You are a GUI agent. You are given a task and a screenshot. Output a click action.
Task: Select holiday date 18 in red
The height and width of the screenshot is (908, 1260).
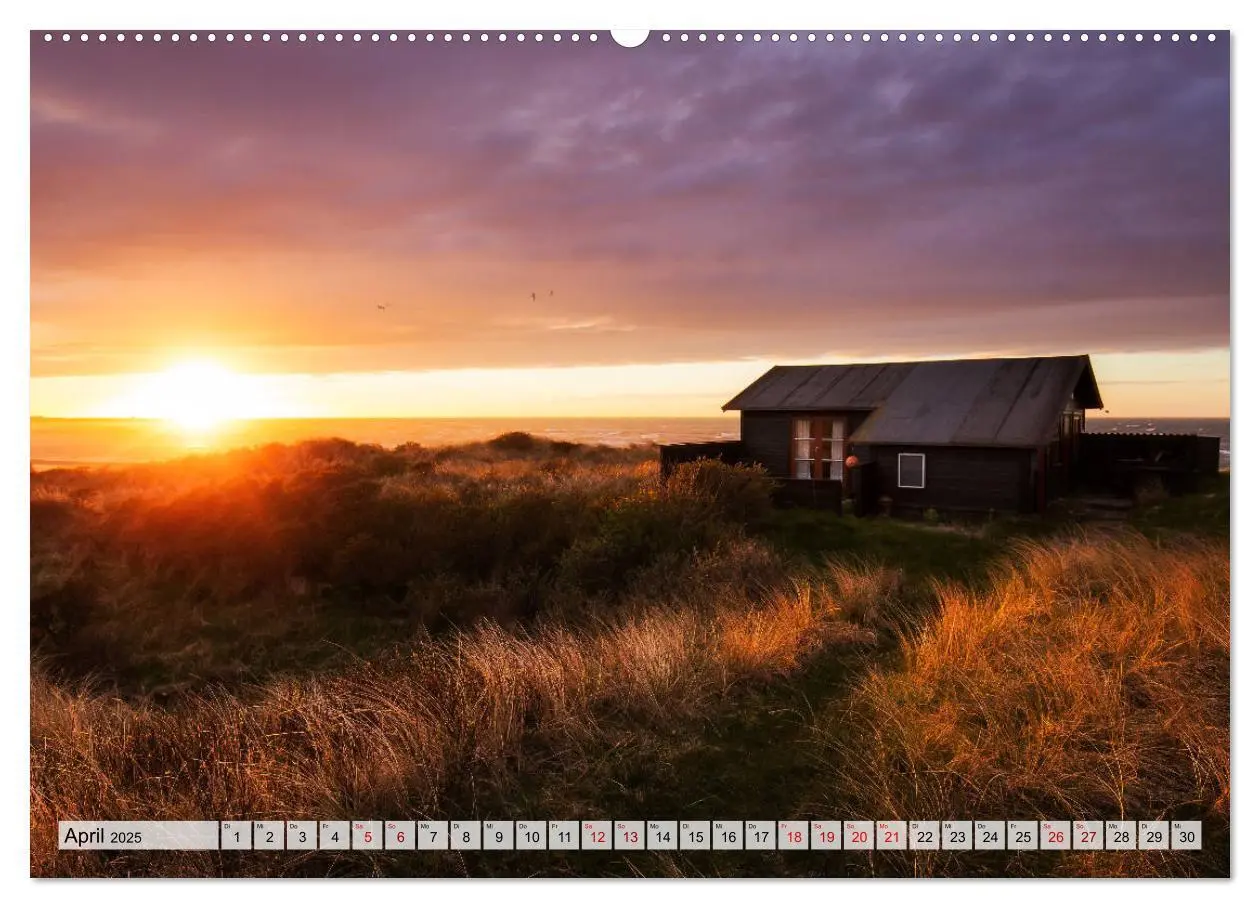tap(793, 836)
